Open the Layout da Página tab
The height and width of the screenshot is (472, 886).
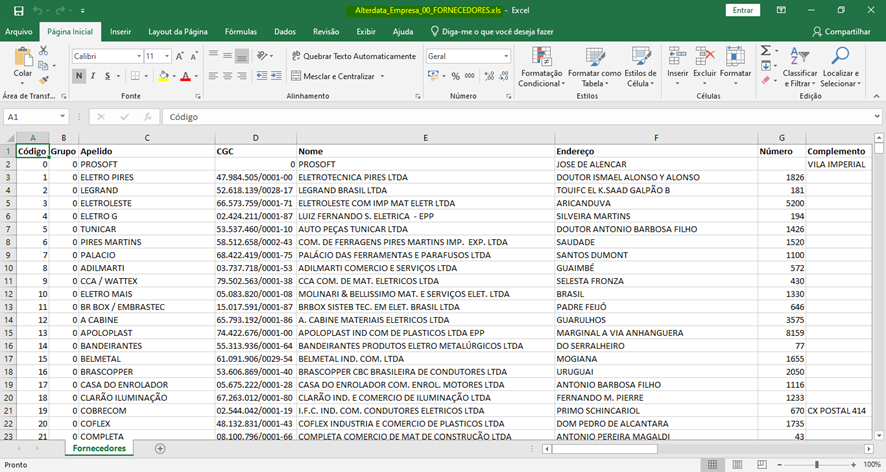pyautogui.click(x=177, y=32)
